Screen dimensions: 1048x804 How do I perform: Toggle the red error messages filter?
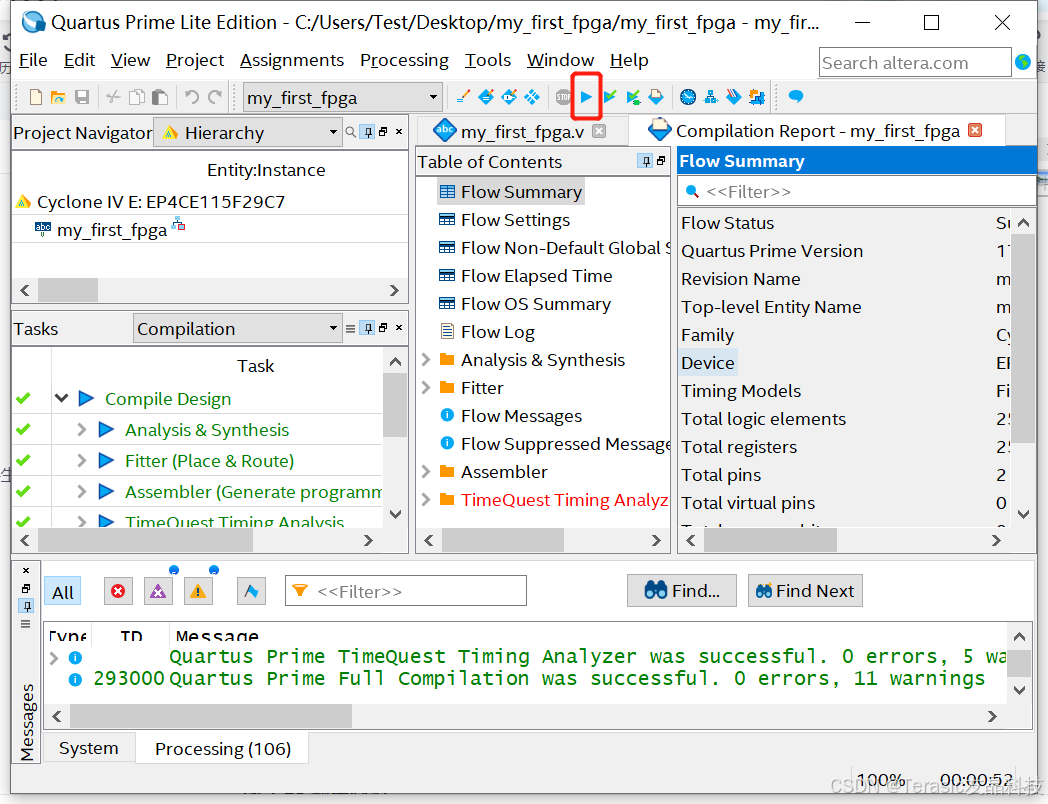118,591
